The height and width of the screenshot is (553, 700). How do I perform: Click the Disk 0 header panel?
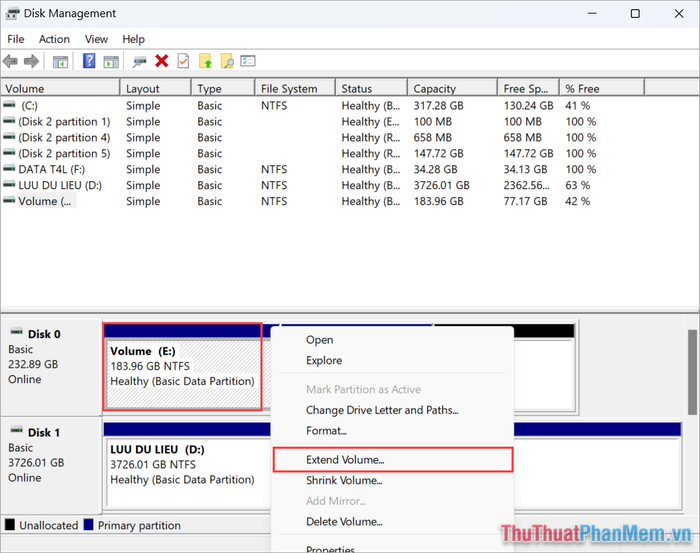point(51,367)
